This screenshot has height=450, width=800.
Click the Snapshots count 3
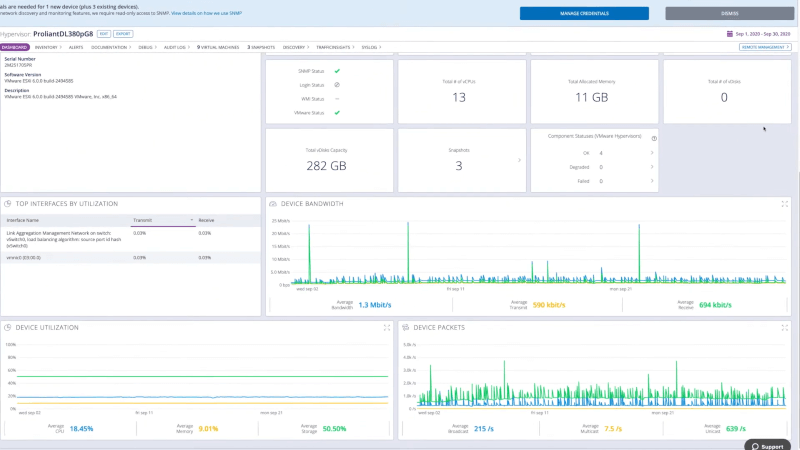(459, 166)
